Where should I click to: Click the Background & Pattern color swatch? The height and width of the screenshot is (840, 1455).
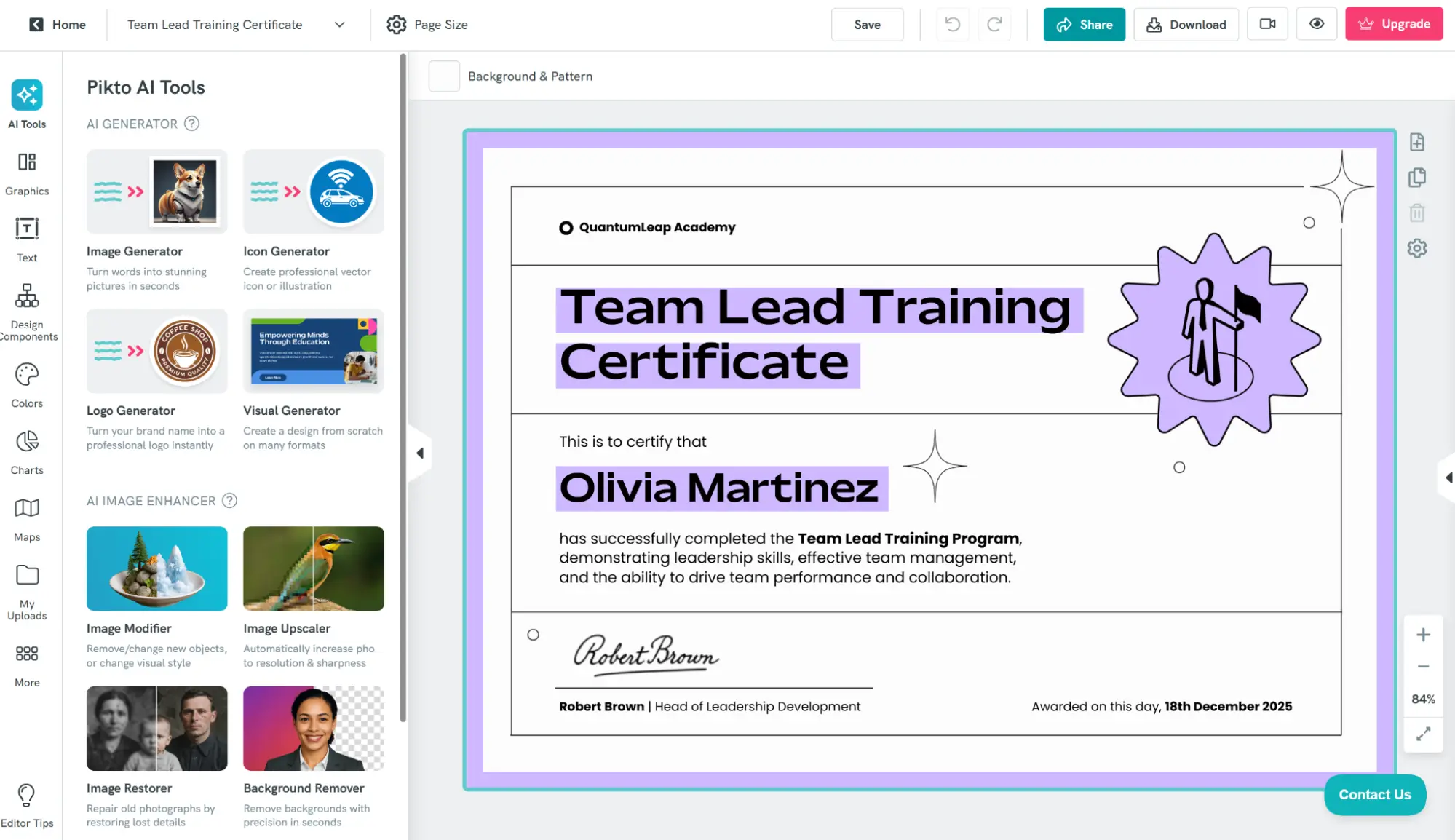[x=444, y=76]
